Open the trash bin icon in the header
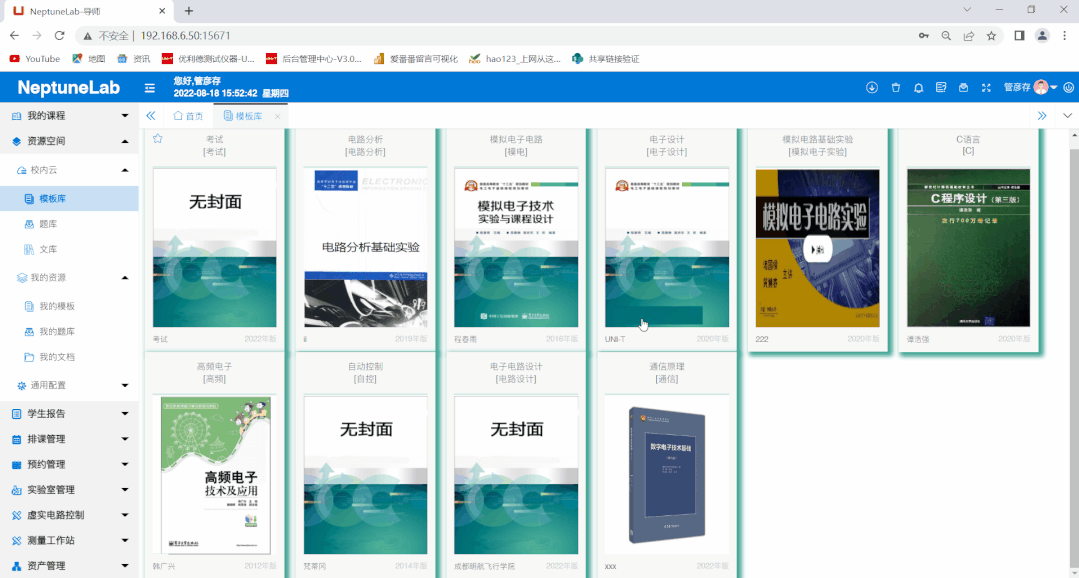The height and width of the screenshot is (578, 1079). tap(896, 88)
